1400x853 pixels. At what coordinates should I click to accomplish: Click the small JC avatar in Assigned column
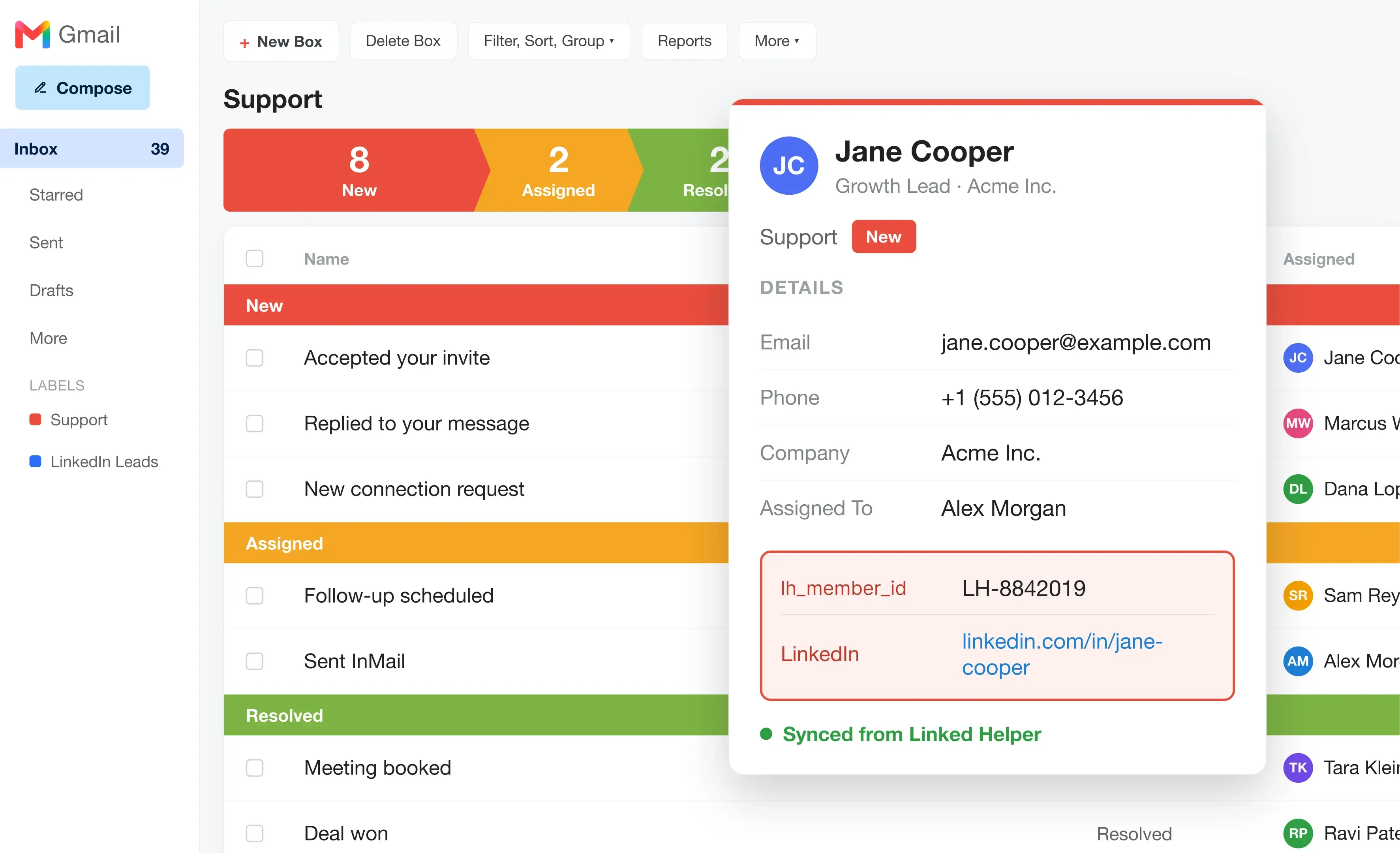click(1298, 358)
